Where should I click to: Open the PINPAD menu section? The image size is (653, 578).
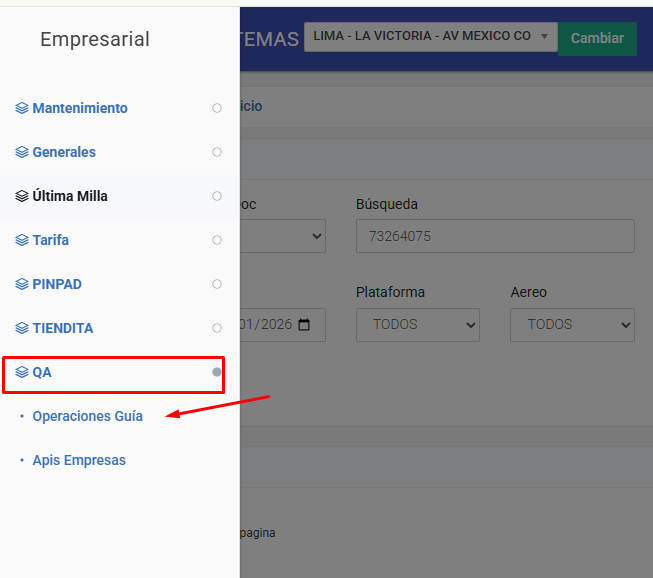[x=57, y=284]
